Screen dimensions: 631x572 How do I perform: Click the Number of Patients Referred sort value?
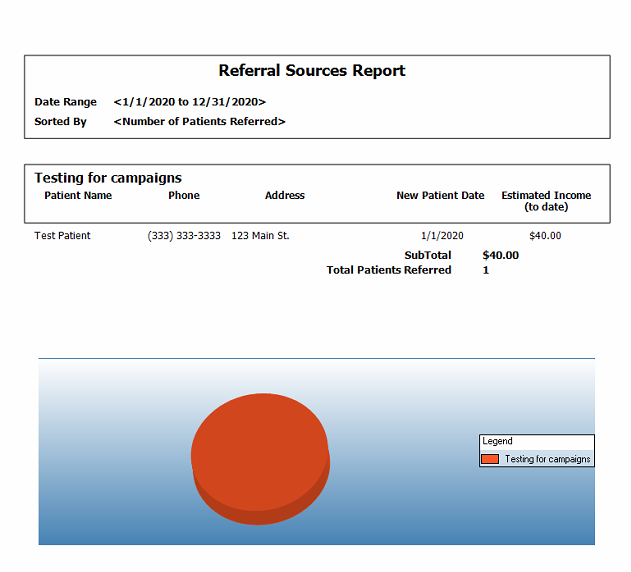200,122
